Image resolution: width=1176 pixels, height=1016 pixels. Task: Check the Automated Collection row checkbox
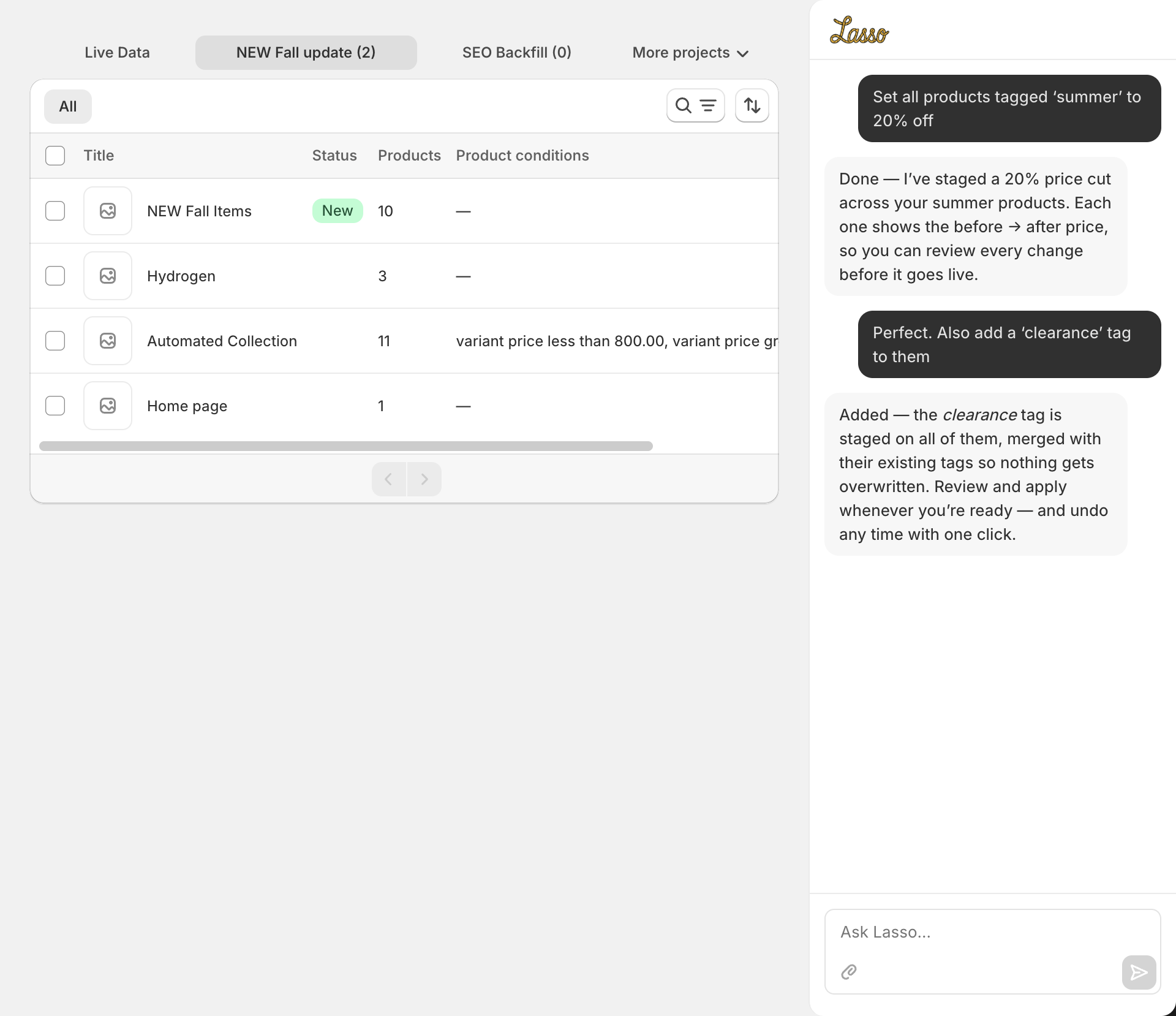tap(55, 341)
